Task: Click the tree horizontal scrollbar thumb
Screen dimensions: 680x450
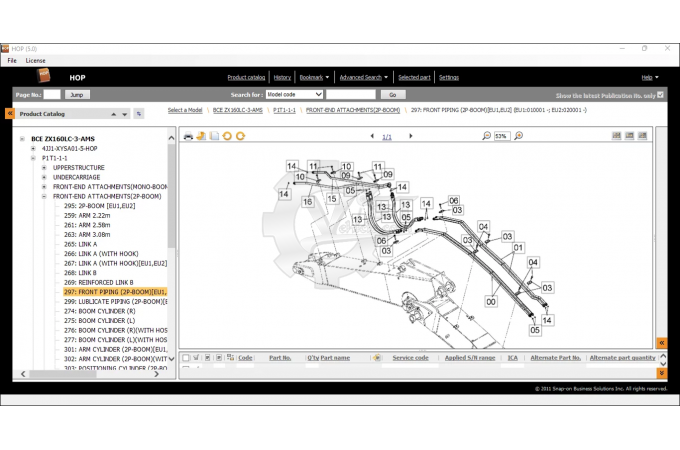Action: pos(62,374)
